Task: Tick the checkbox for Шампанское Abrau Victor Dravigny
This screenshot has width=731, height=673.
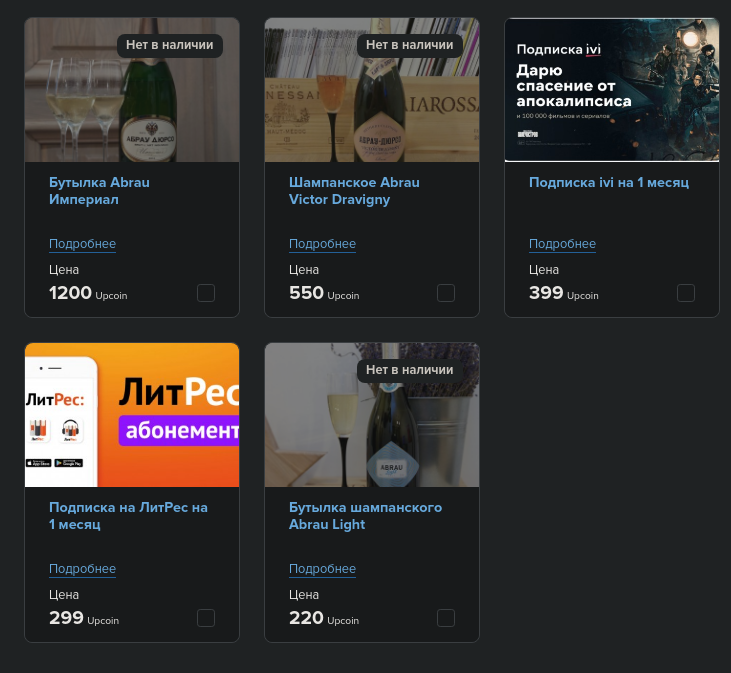Action: 446,293
